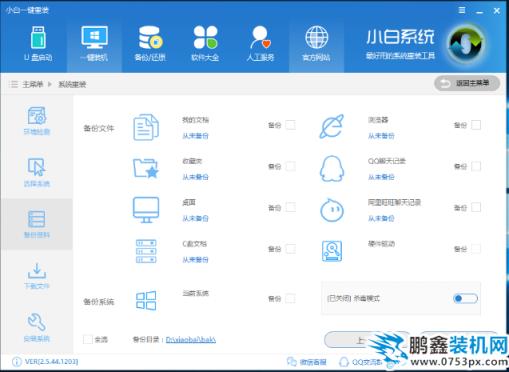
Task: Open the 备份/还原 section
Action: (150, 43)
